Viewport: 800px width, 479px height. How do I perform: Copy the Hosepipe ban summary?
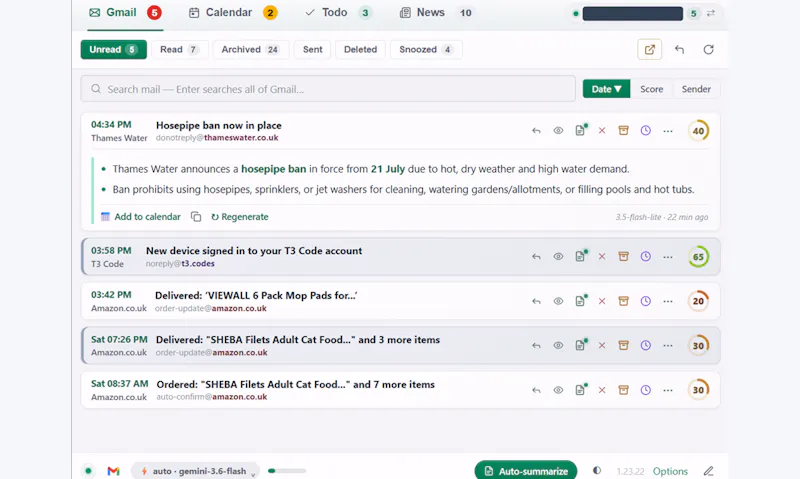click(x=196, y=217)
